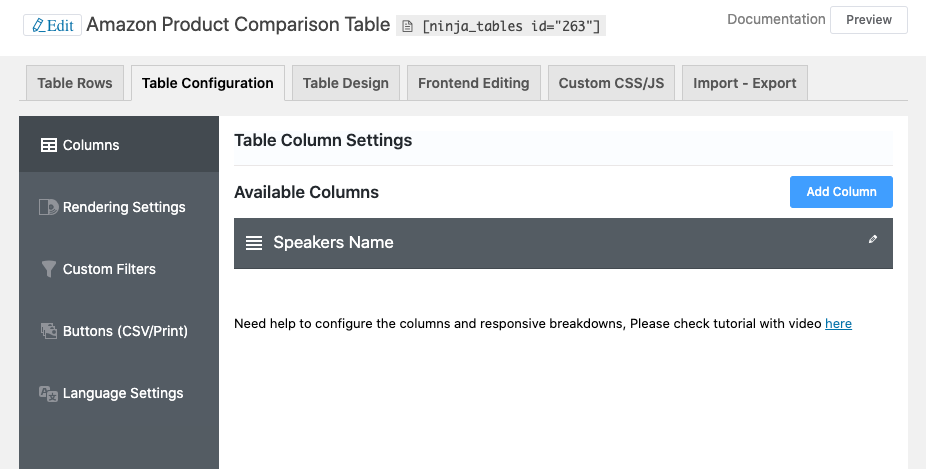The height and width of the screenshot is (469, 926).
Task: Click the pencil icon on Speakers Name row
Action: click(873, 239)
